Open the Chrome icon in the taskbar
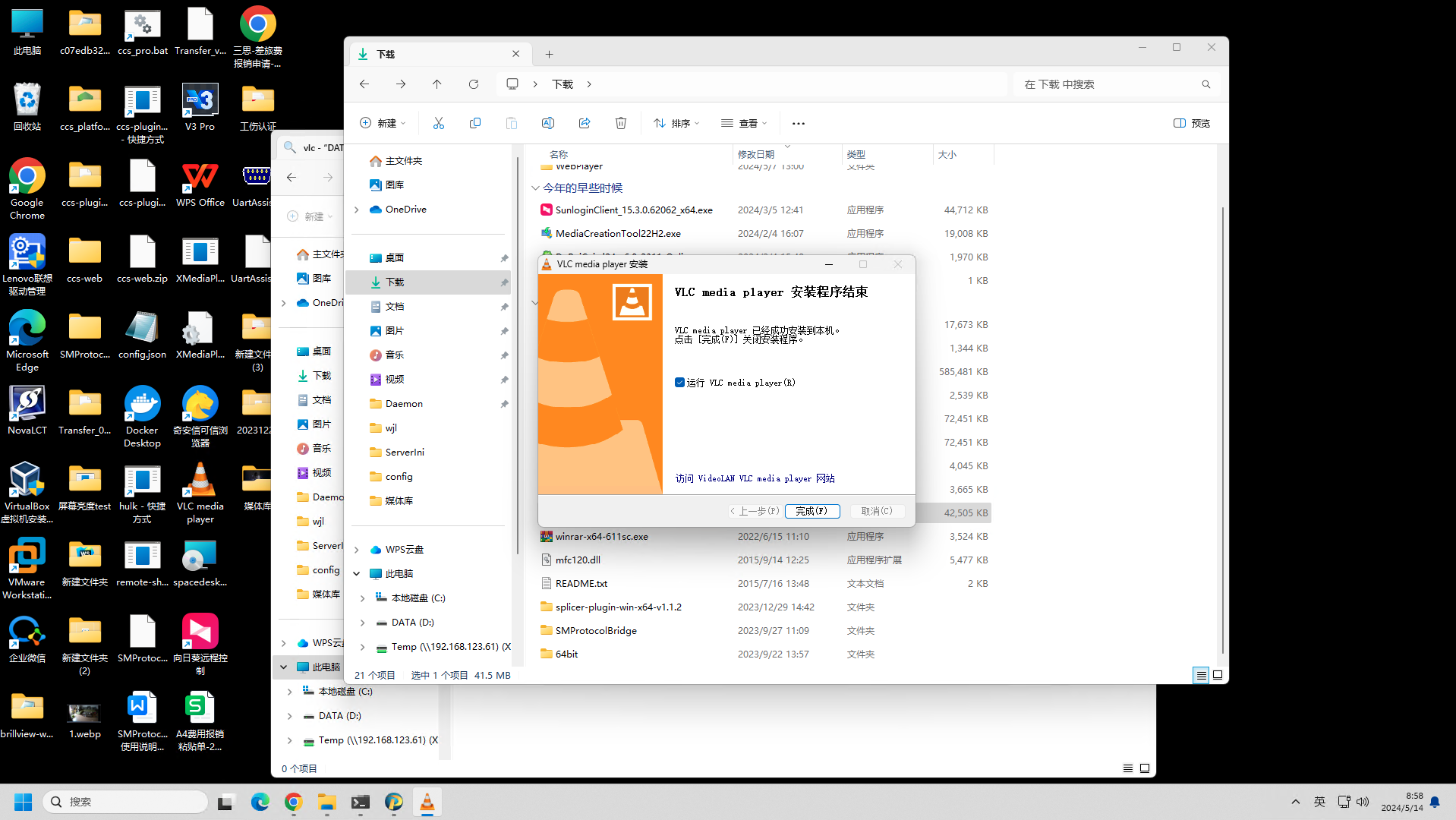This screenshot has height=820, width=1456. pyautogui.click(x=294, y=802)
